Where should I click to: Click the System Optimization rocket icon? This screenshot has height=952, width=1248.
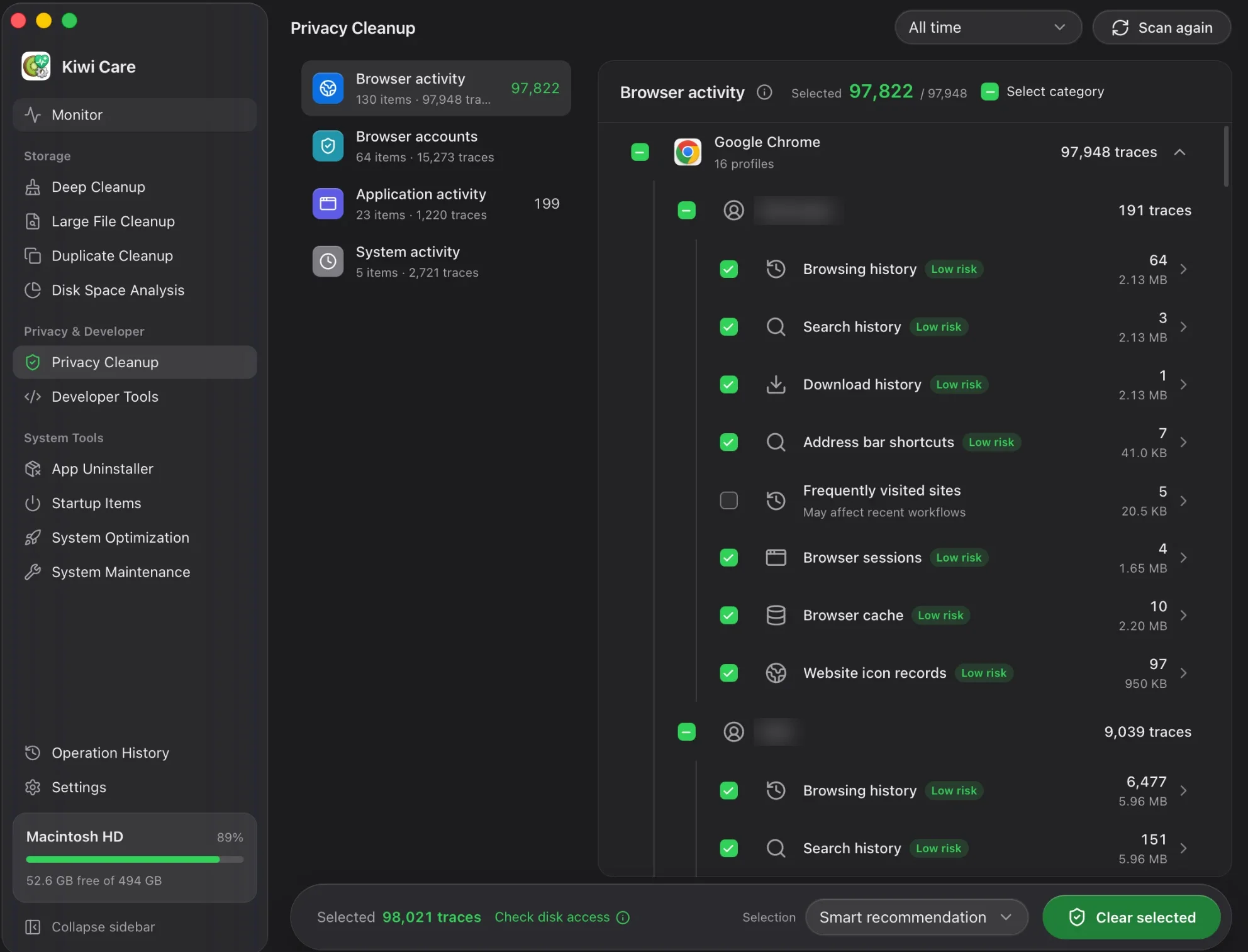tap(33, 538)
